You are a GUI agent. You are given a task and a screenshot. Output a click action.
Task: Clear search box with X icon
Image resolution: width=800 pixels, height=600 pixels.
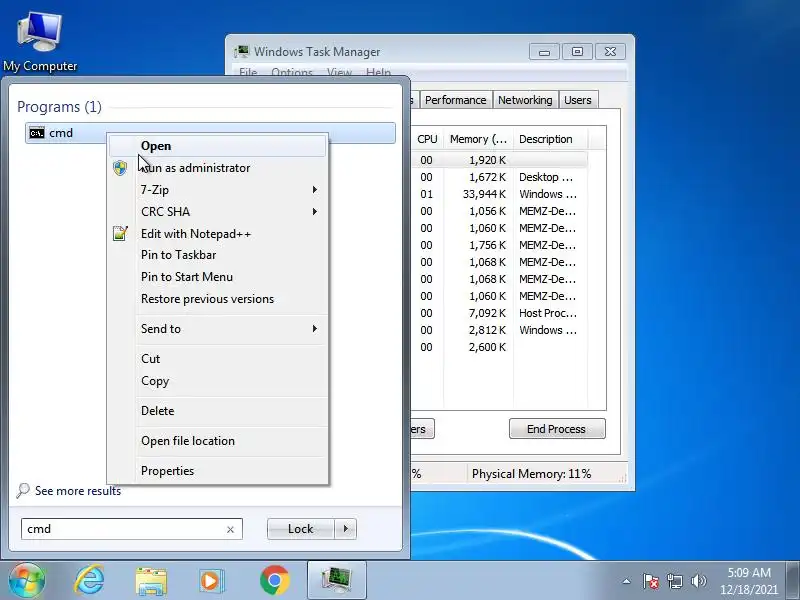point(230,530)
